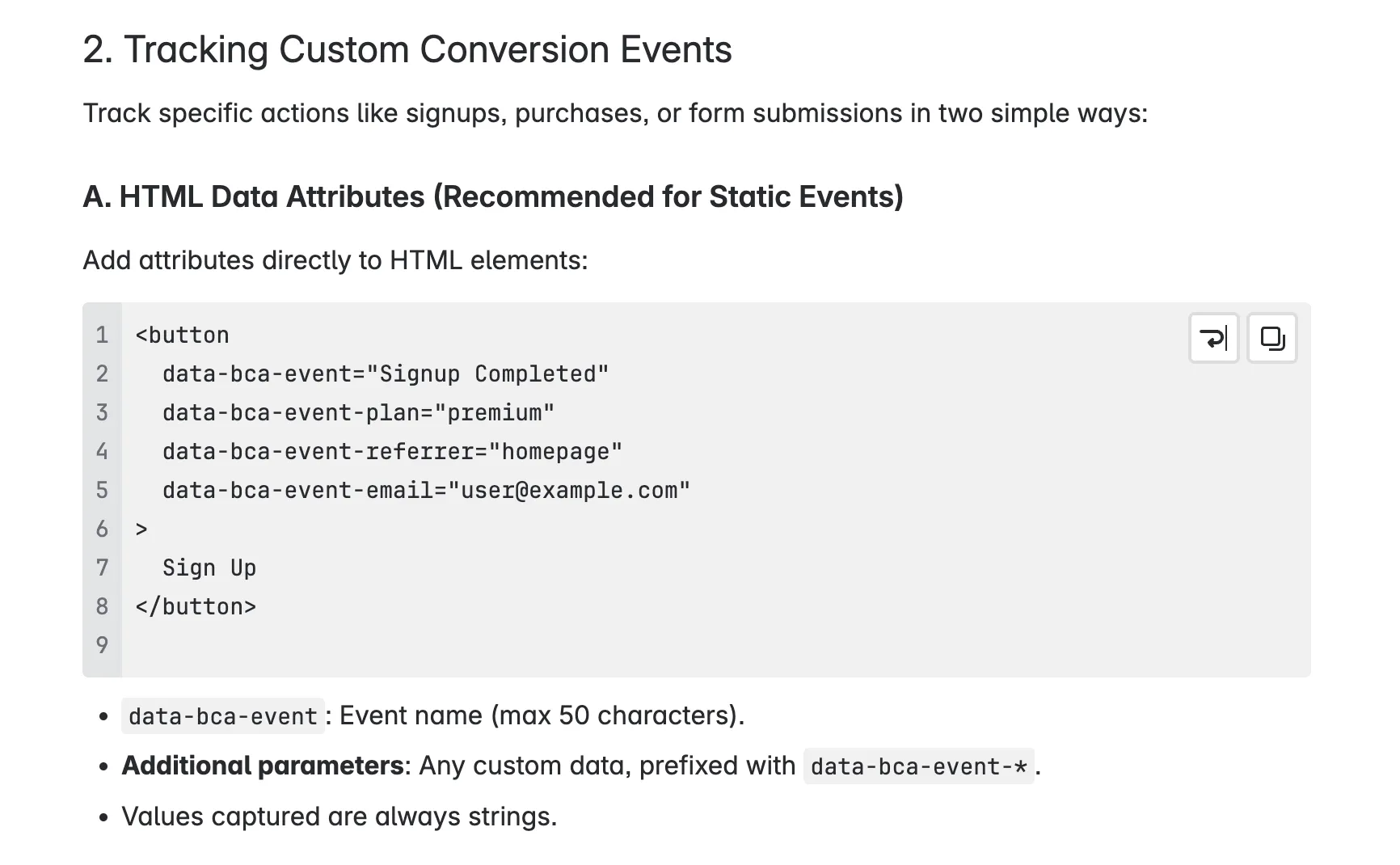Click the "Additional parameters" bold text

coord(263,766)
